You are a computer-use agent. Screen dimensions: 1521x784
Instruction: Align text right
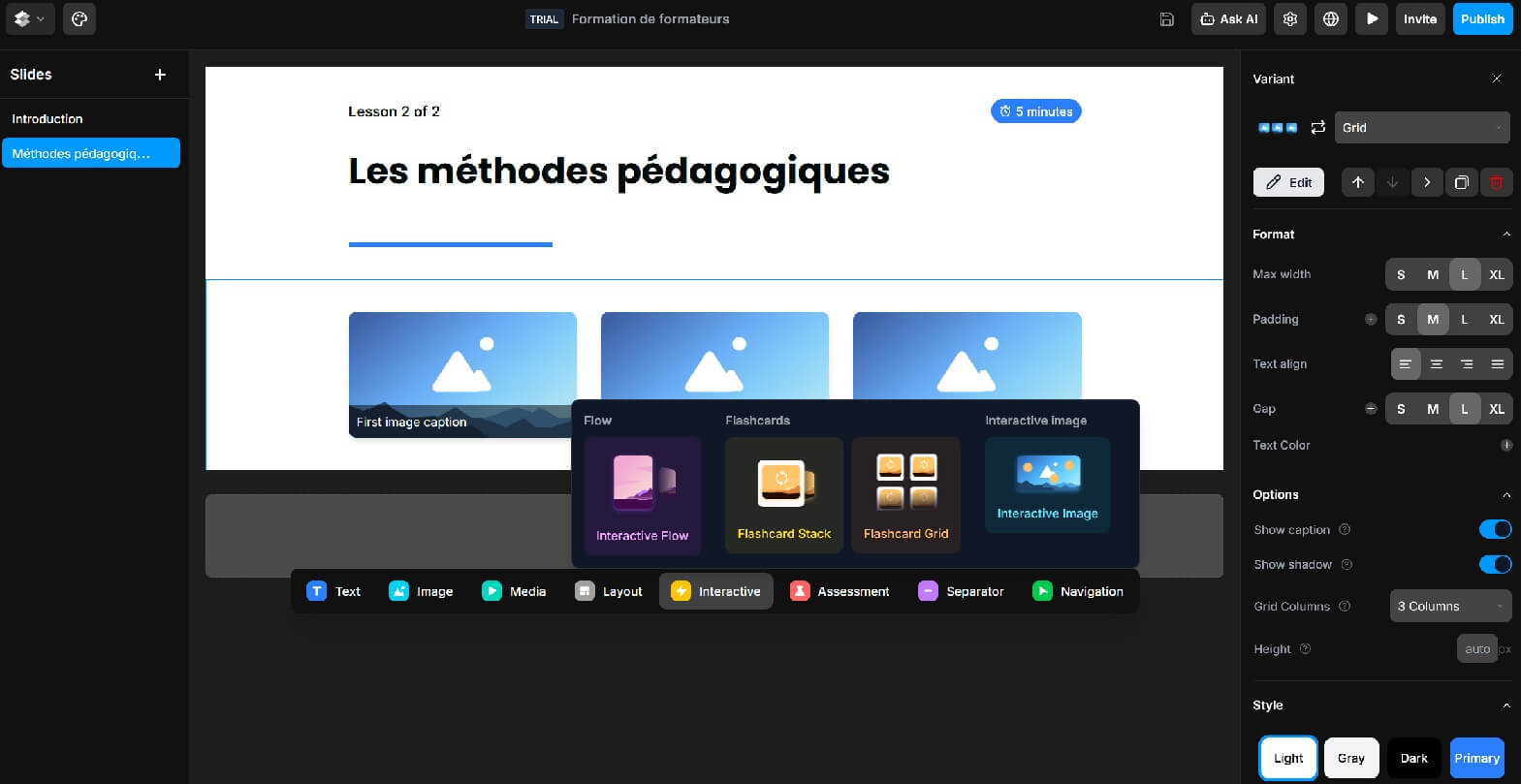pos(1467,363)
